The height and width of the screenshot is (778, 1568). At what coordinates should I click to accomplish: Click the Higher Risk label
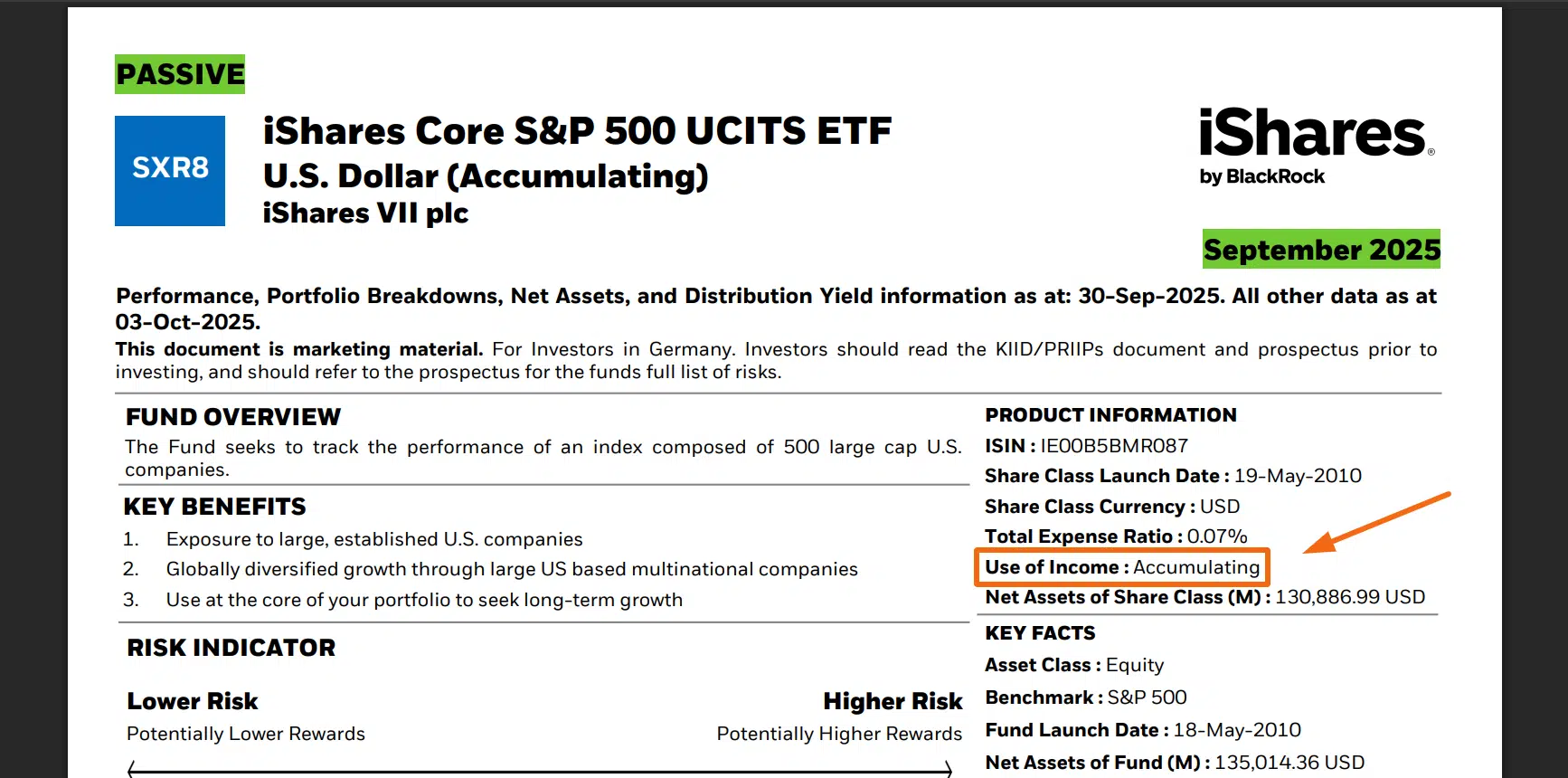[893, 701]
